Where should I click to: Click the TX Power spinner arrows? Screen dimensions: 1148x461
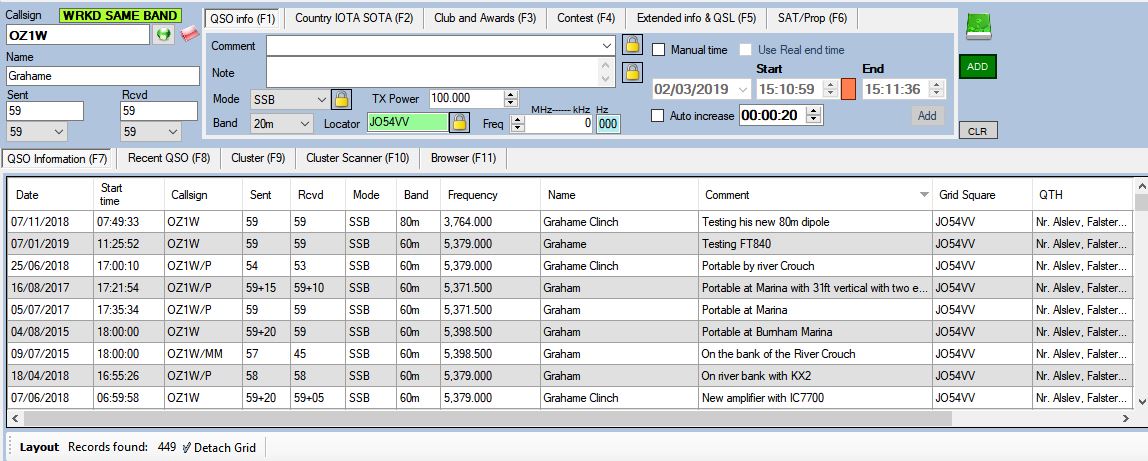pos(511,98)
